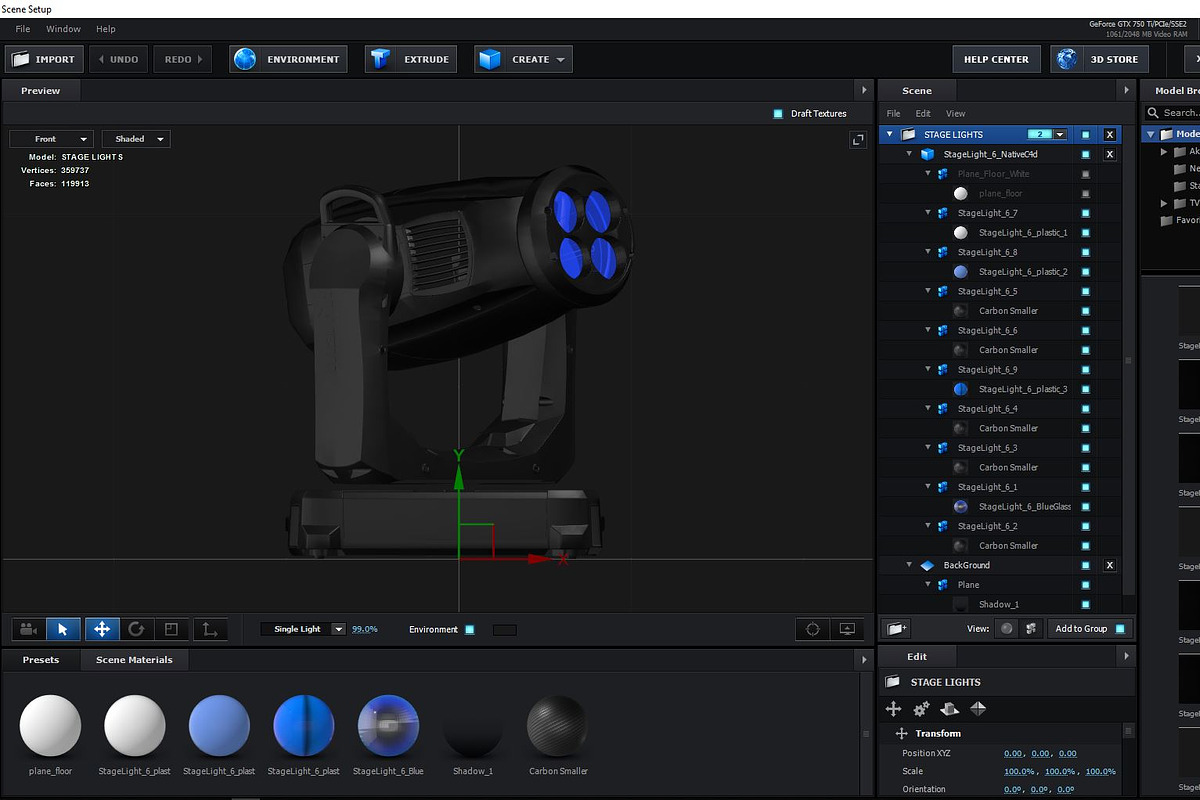Choose the move tool with four arrows
Screen dimensions: 1200x800
click(x=101, y=629)
